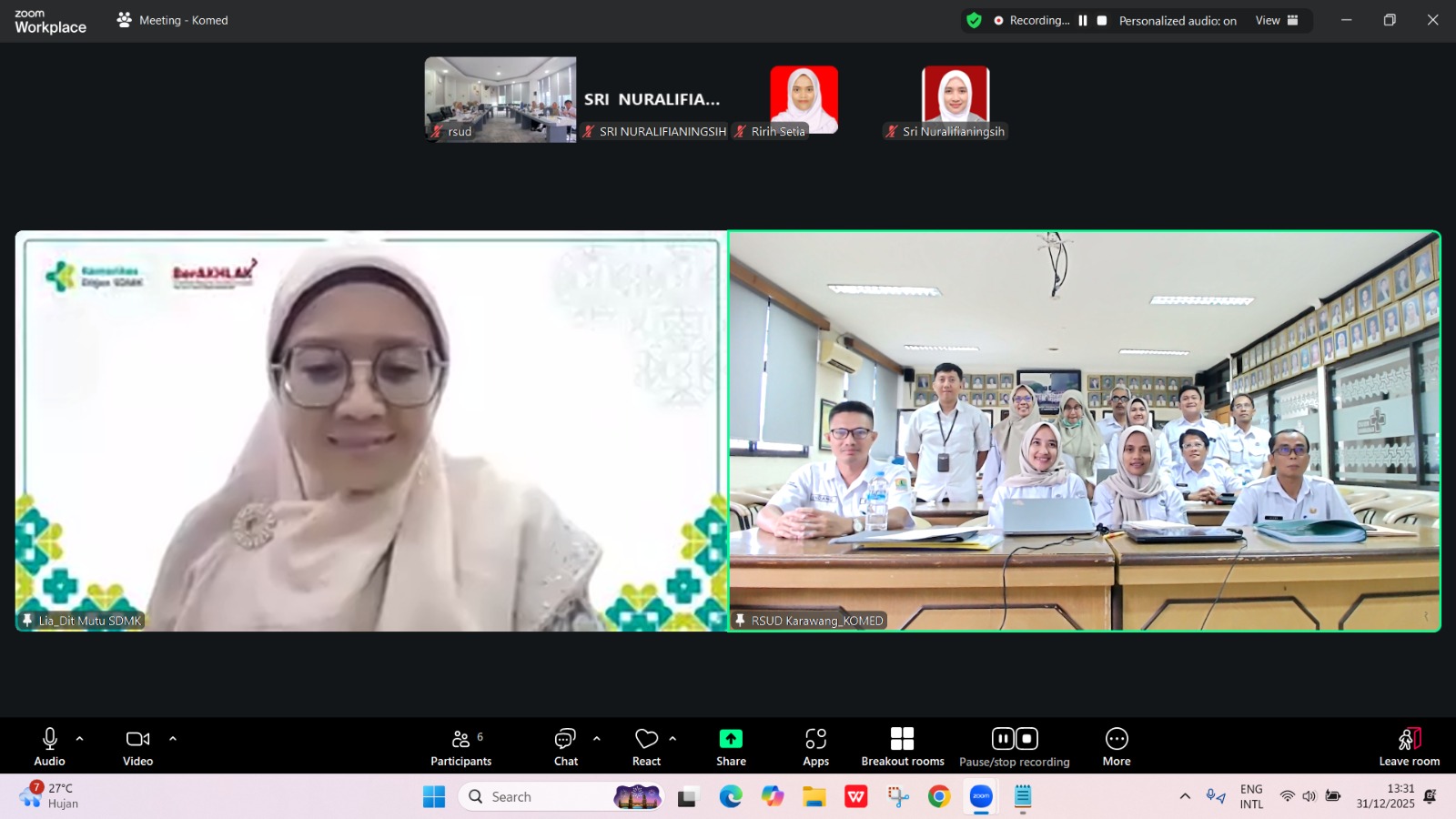Click Pause/stop recording button

(x=1014, y=746)
